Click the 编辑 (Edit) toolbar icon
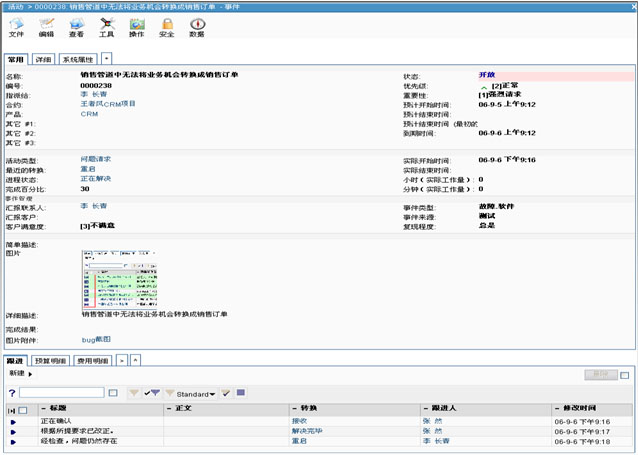Screen dimensions: 638x455 pos(46,25)
